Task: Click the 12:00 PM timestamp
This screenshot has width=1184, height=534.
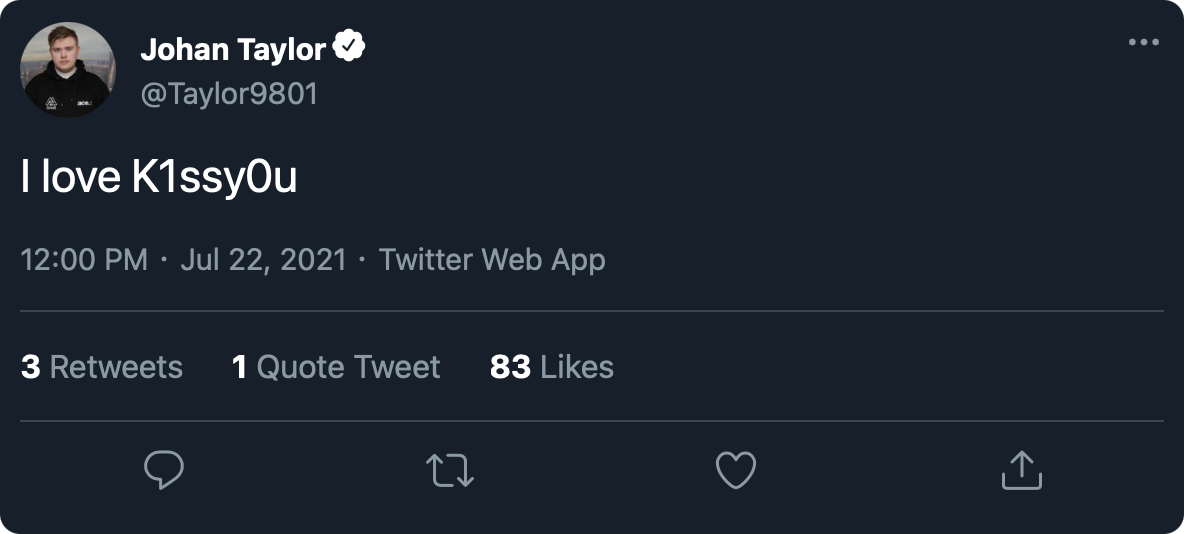Action: [84, 260]
